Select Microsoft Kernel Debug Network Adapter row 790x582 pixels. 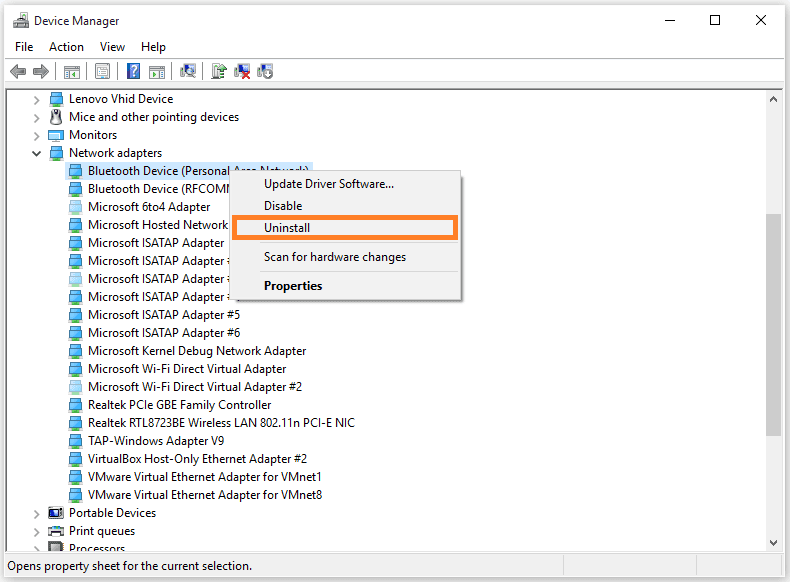[197, 351]
